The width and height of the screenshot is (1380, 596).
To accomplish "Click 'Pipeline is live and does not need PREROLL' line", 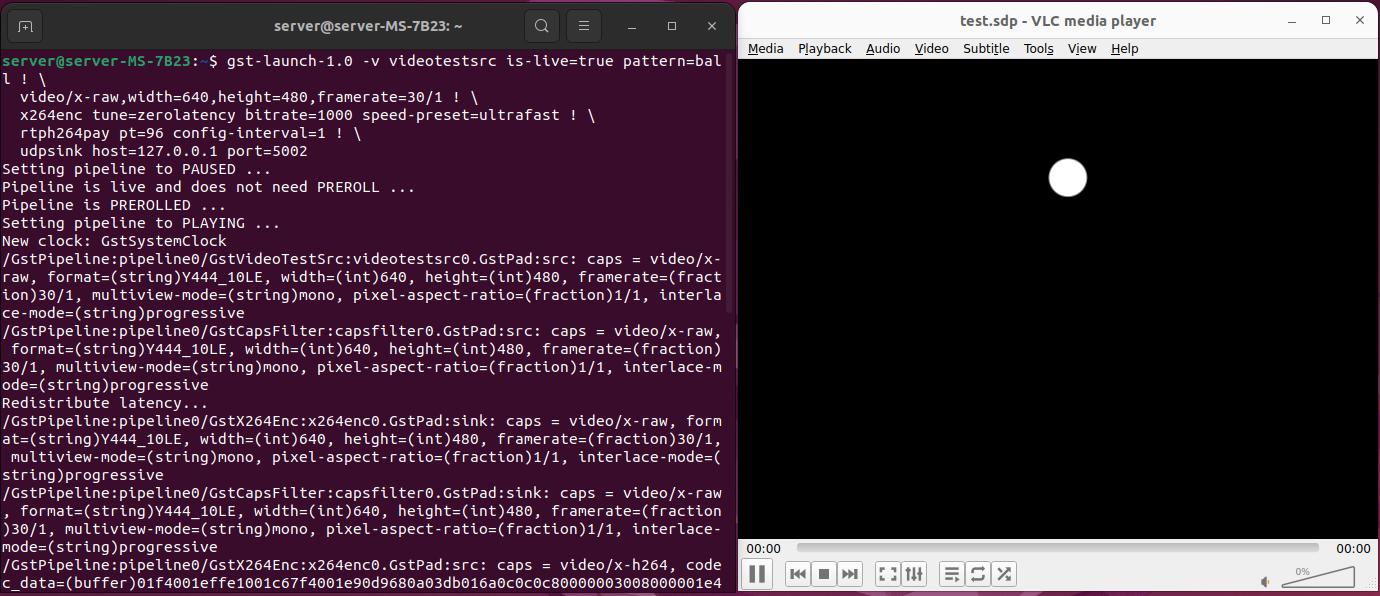I will (209, 187).
